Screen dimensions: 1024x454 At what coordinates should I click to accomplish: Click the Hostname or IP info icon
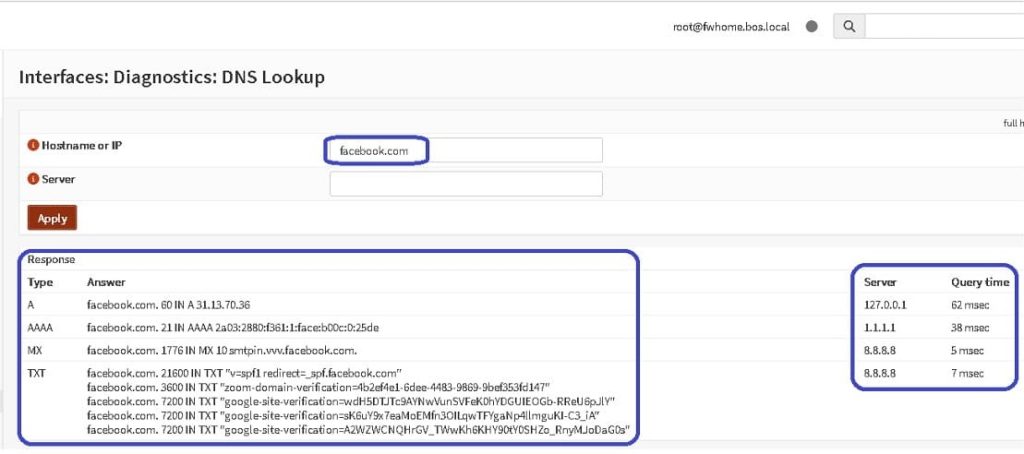point(33,146)
